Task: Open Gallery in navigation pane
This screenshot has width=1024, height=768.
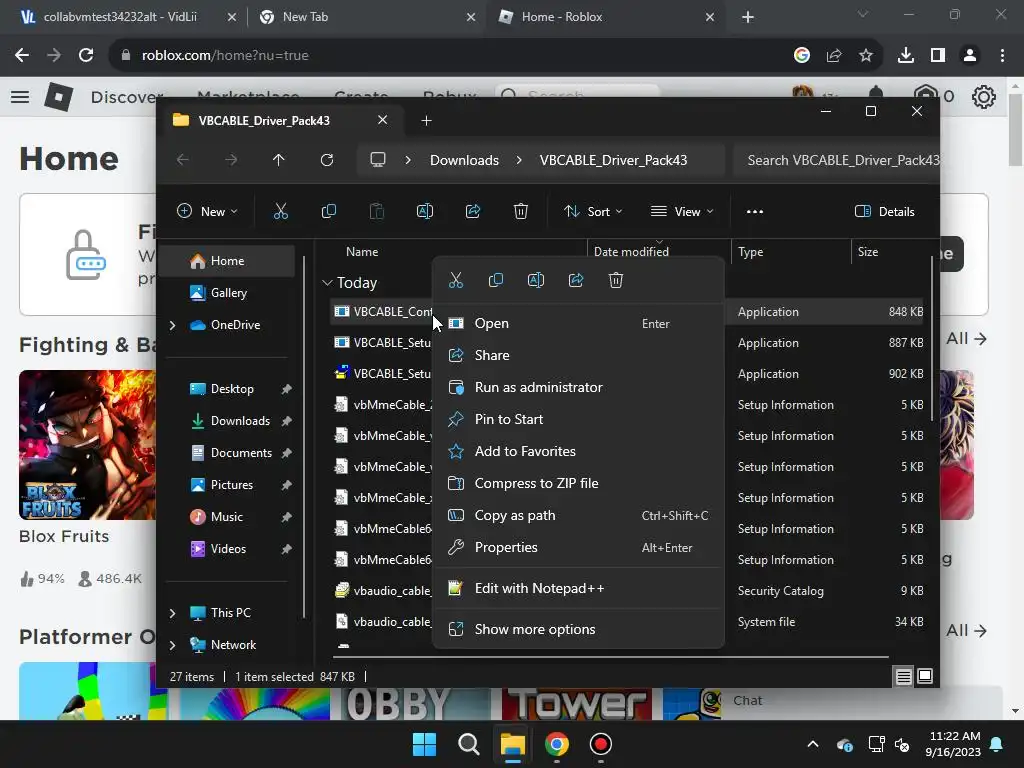Action: 227,293
